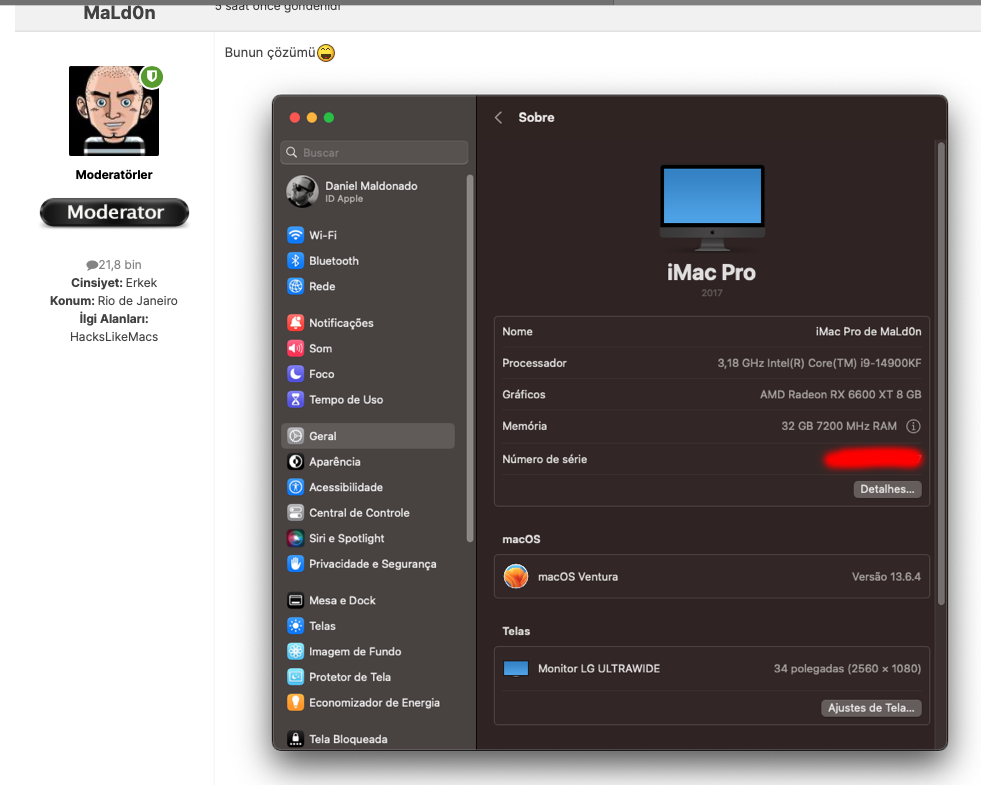This screenshot has width=981, height=785.
Task: Select Economizador de Energia item
Action: tap(373, 702)
